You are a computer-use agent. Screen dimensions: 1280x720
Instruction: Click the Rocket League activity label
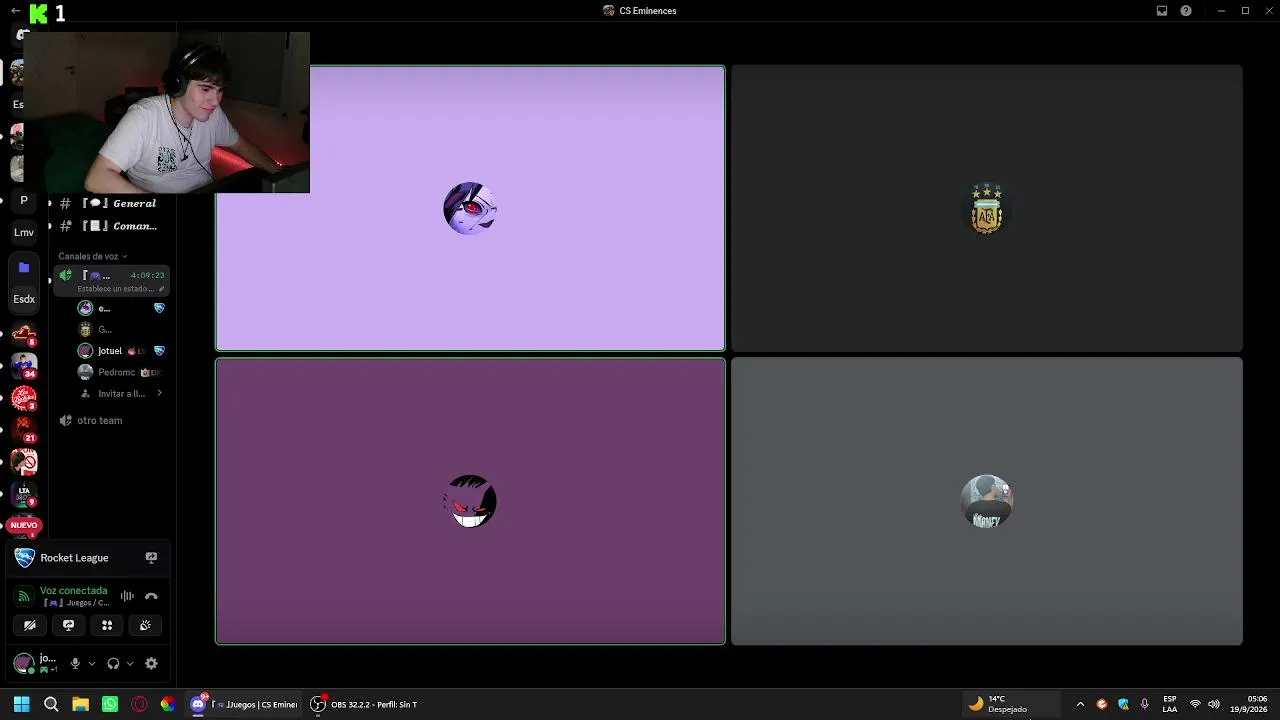click(74, 558)
